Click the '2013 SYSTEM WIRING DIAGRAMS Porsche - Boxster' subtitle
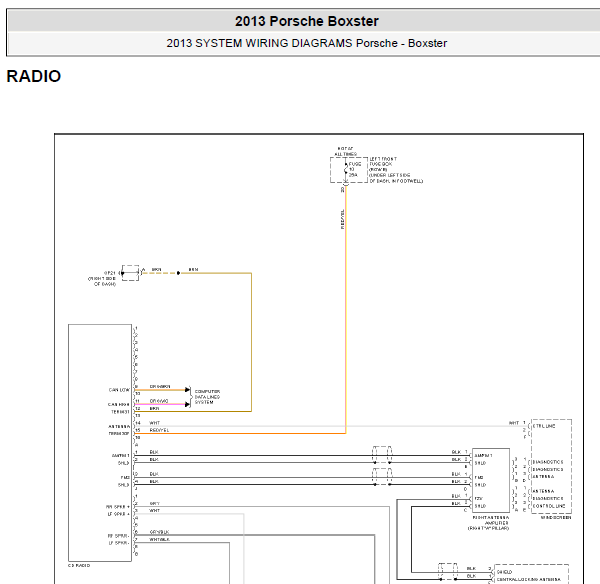Viewport: 600px width, 584px height. tap(307, 43)
